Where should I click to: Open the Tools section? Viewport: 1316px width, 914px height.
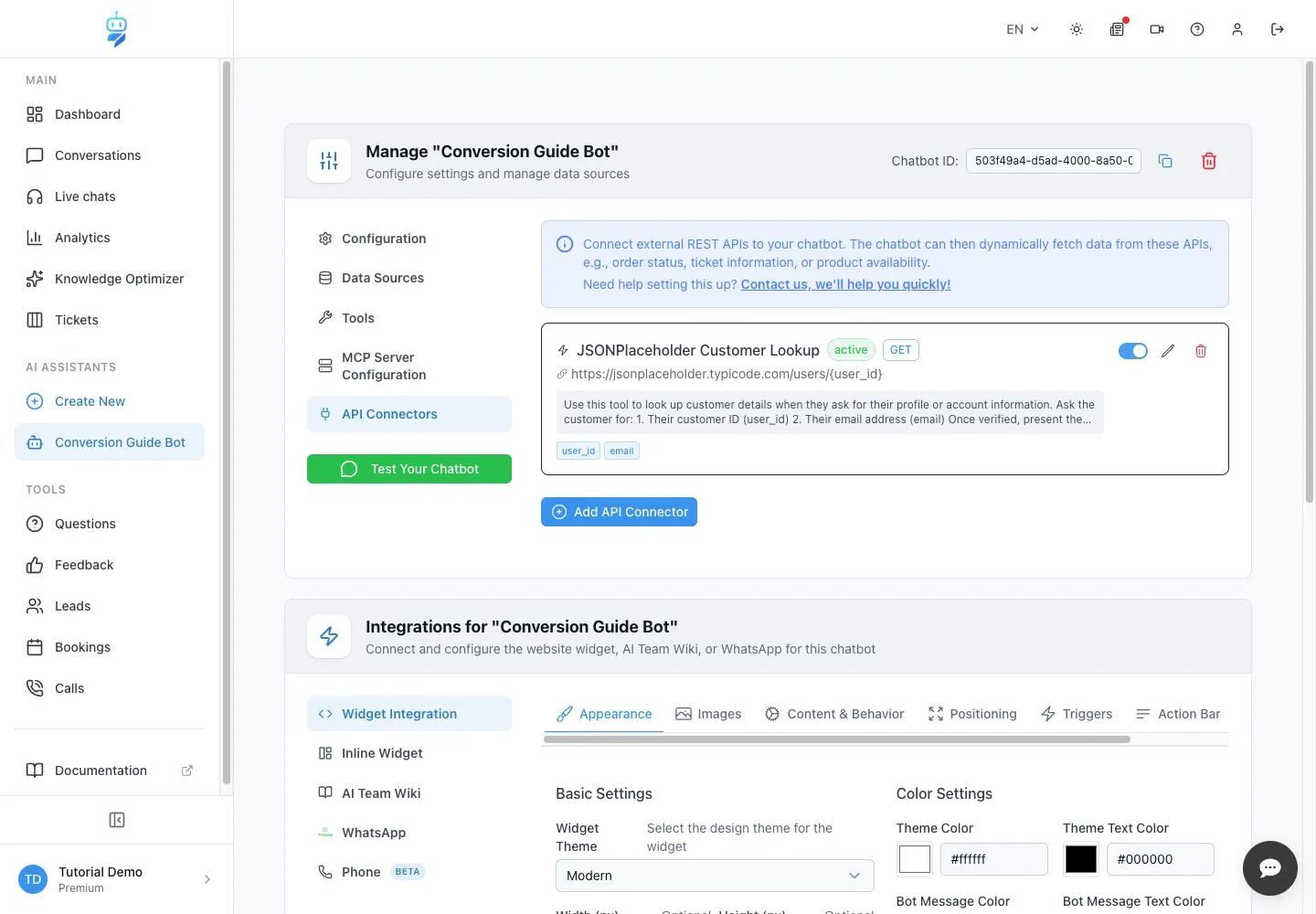click(x=409, y=318)
